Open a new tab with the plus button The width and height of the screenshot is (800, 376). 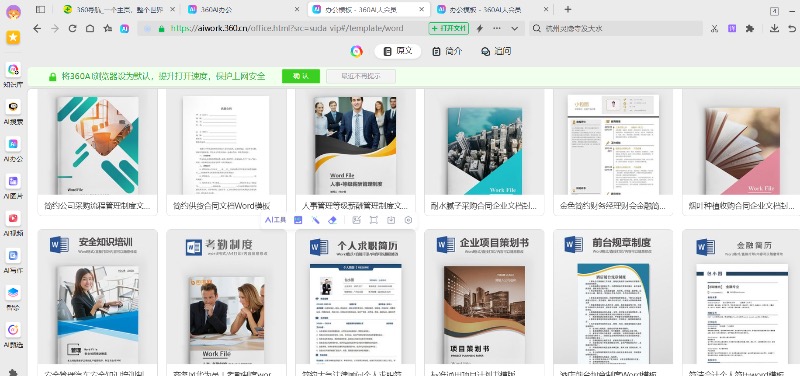click(568, 9)
